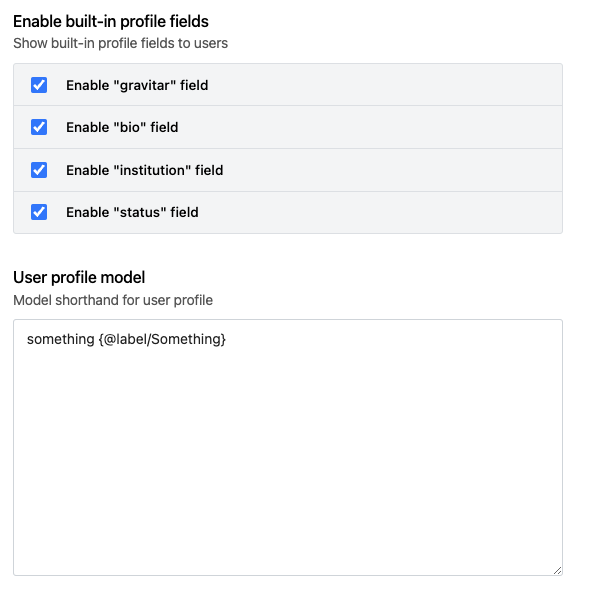Click the textarea resize handle corner

point(557,570)
